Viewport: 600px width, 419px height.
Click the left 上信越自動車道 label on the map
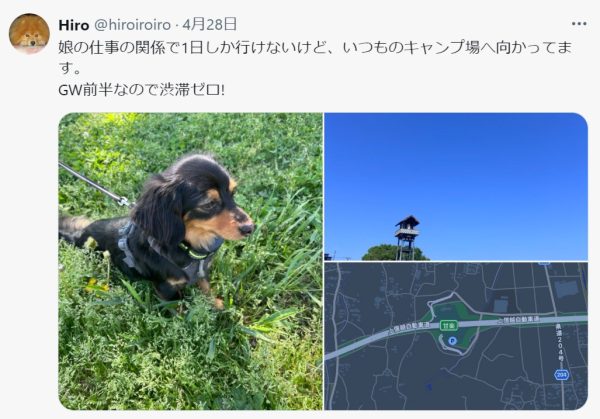[408, 329]
